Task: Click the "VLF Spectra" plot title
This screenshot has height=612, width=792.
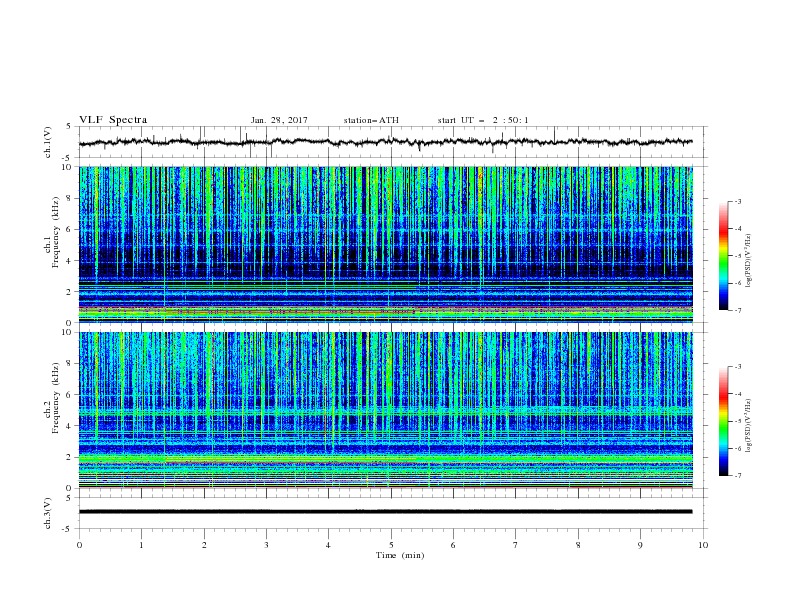Action: point(113,120)
